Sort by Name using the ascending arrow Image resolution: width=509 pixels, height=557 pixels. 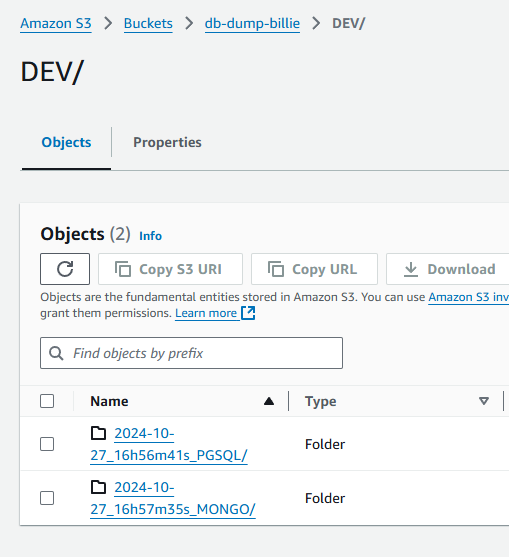pyautogui.click(x=269, y=401)
